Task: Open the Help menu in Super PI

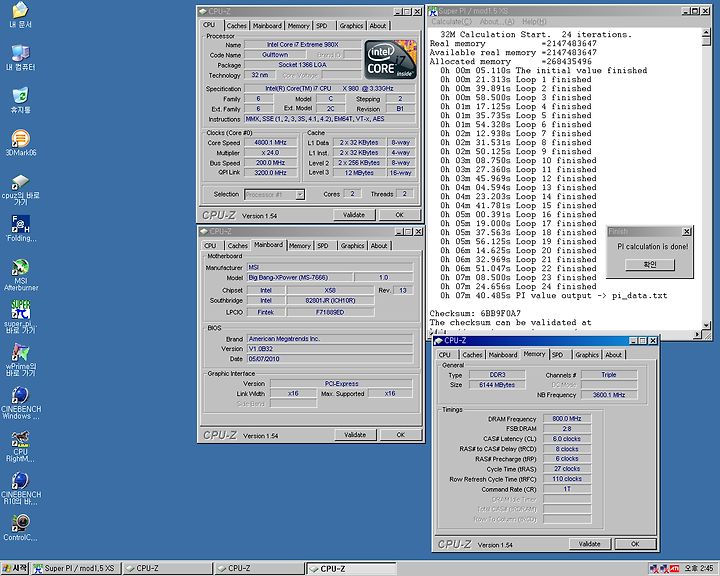Action: coord(534,22)
